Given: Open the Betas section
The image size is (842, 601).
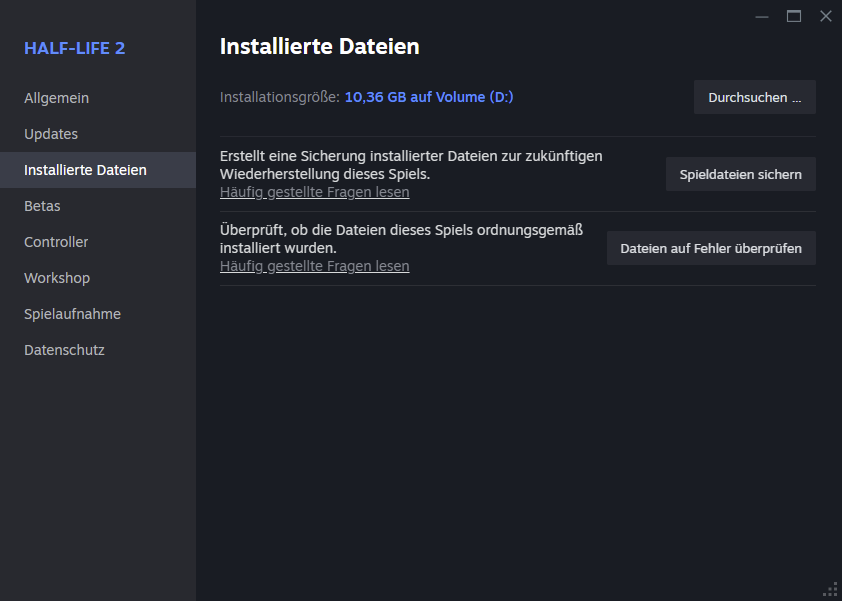Looking at the screenshot, I should [x=42, y=206].
